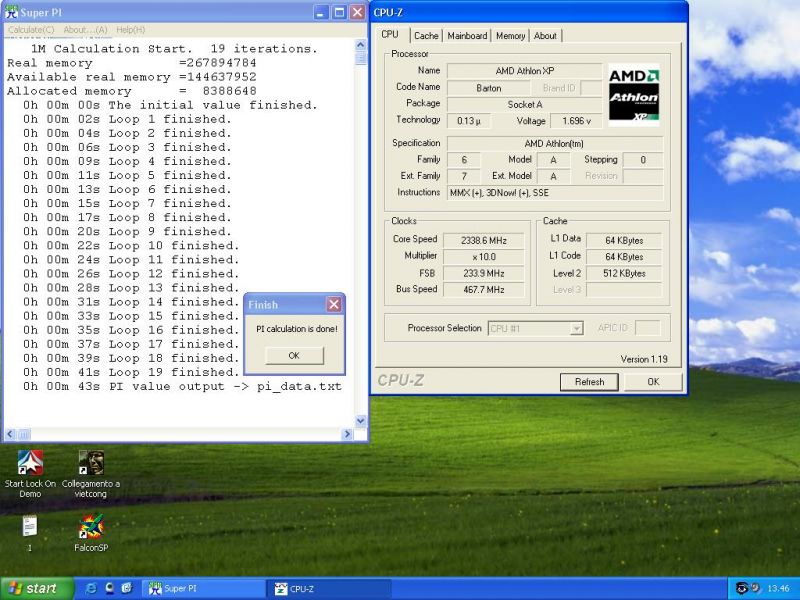Click the FSB value 233.9 MHz
This screenshot has width=800, height=600.
tap(484, 273)
